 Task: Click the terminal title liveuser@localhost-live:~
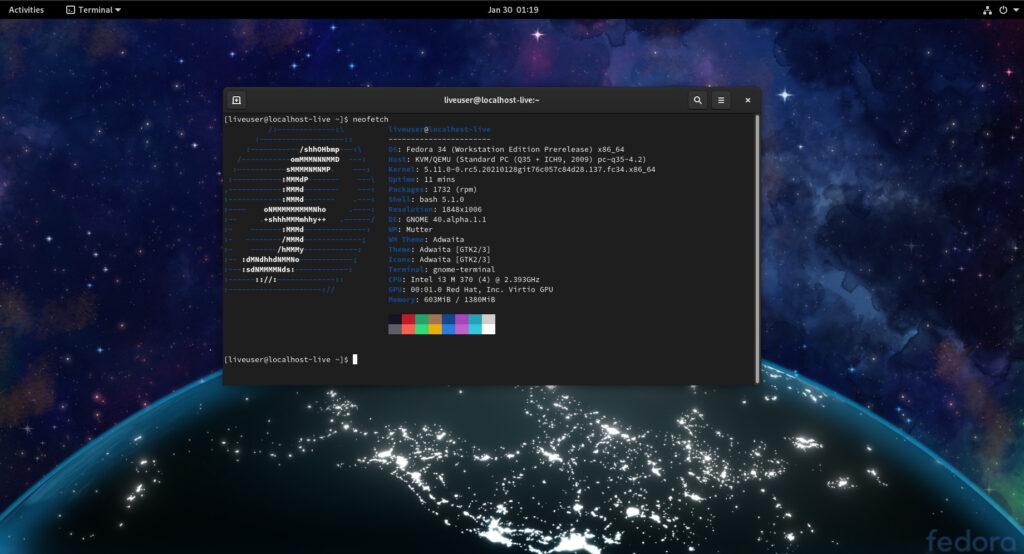tap(491, 100)
